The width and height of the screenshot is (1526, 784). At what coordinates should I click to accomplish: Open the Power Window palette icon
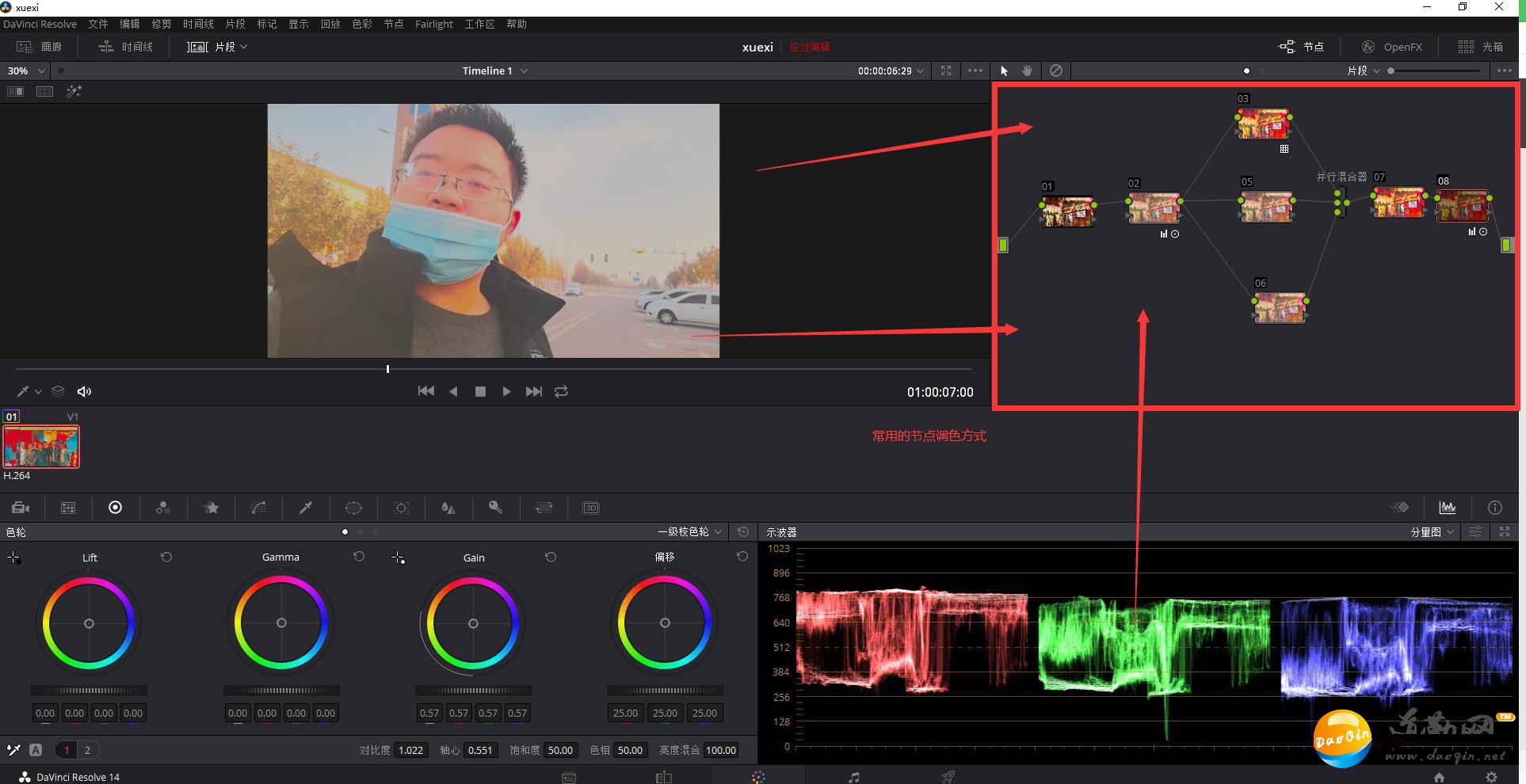[353, 508]
